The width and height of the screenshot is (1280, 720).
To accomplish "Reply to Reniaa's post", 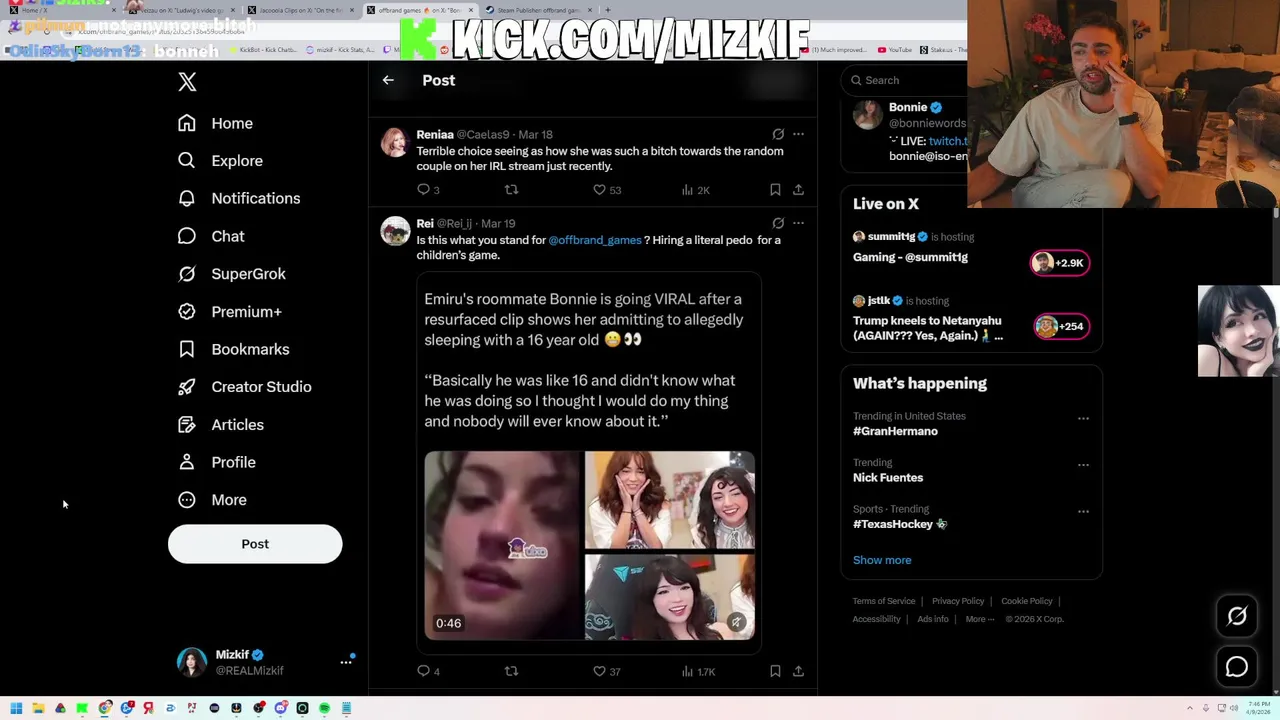I will click(x=428, y=189).
